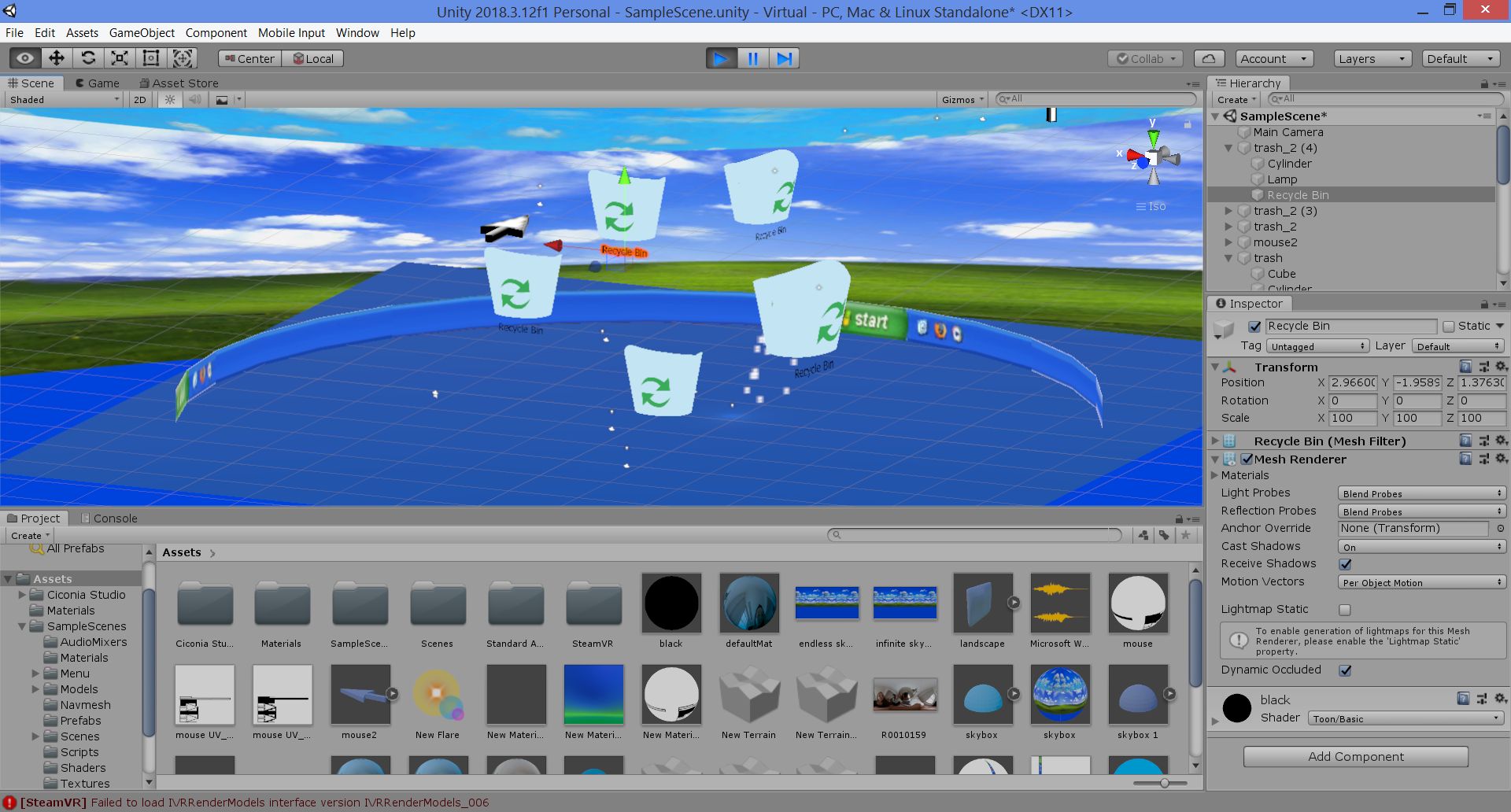Open the Layers dropdown
This screenshot has height=812, width=1511.
pos(1372,58)
